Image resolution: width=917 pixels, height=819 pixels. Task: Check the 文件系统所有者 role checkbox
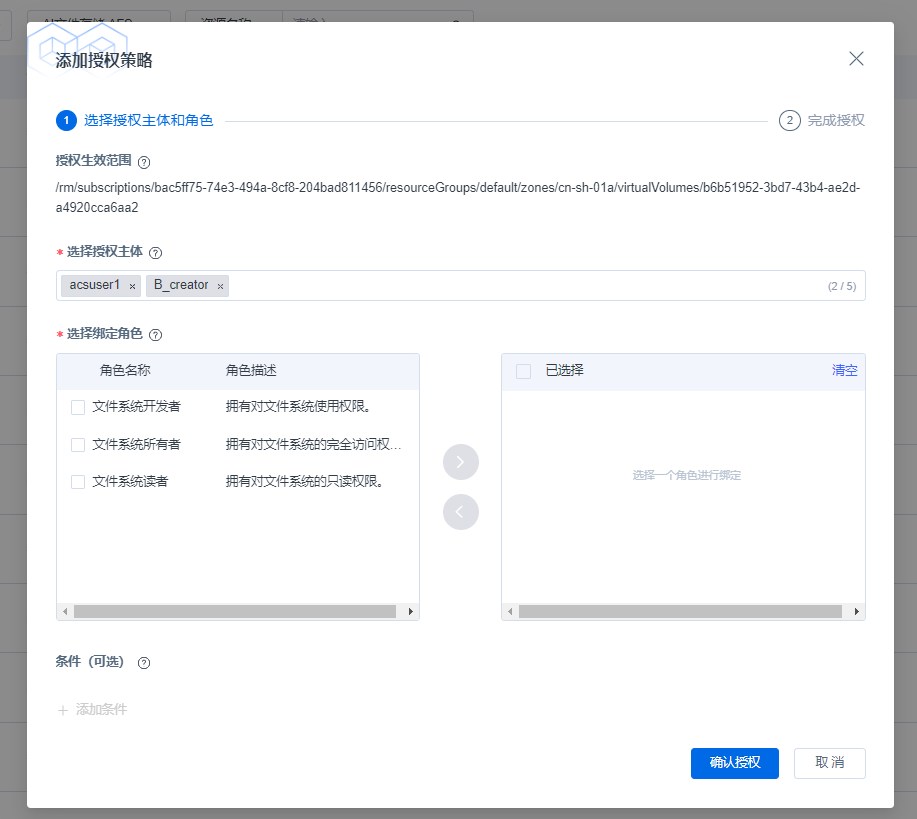click(78, 444)
